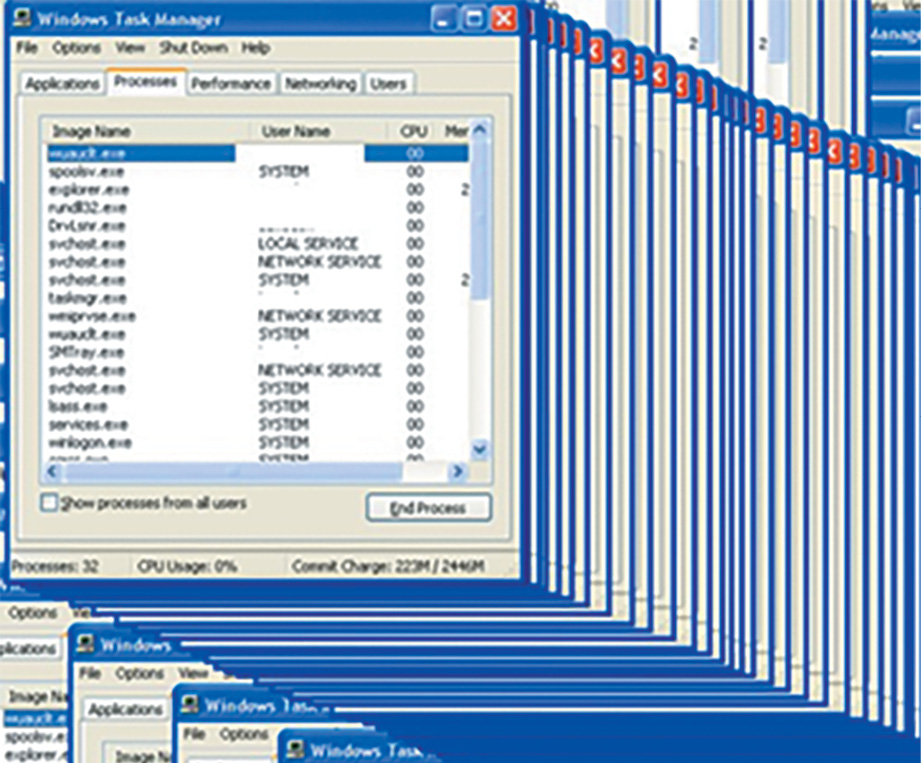
Task: Open the Help menu
Action: tap(256, 48)
